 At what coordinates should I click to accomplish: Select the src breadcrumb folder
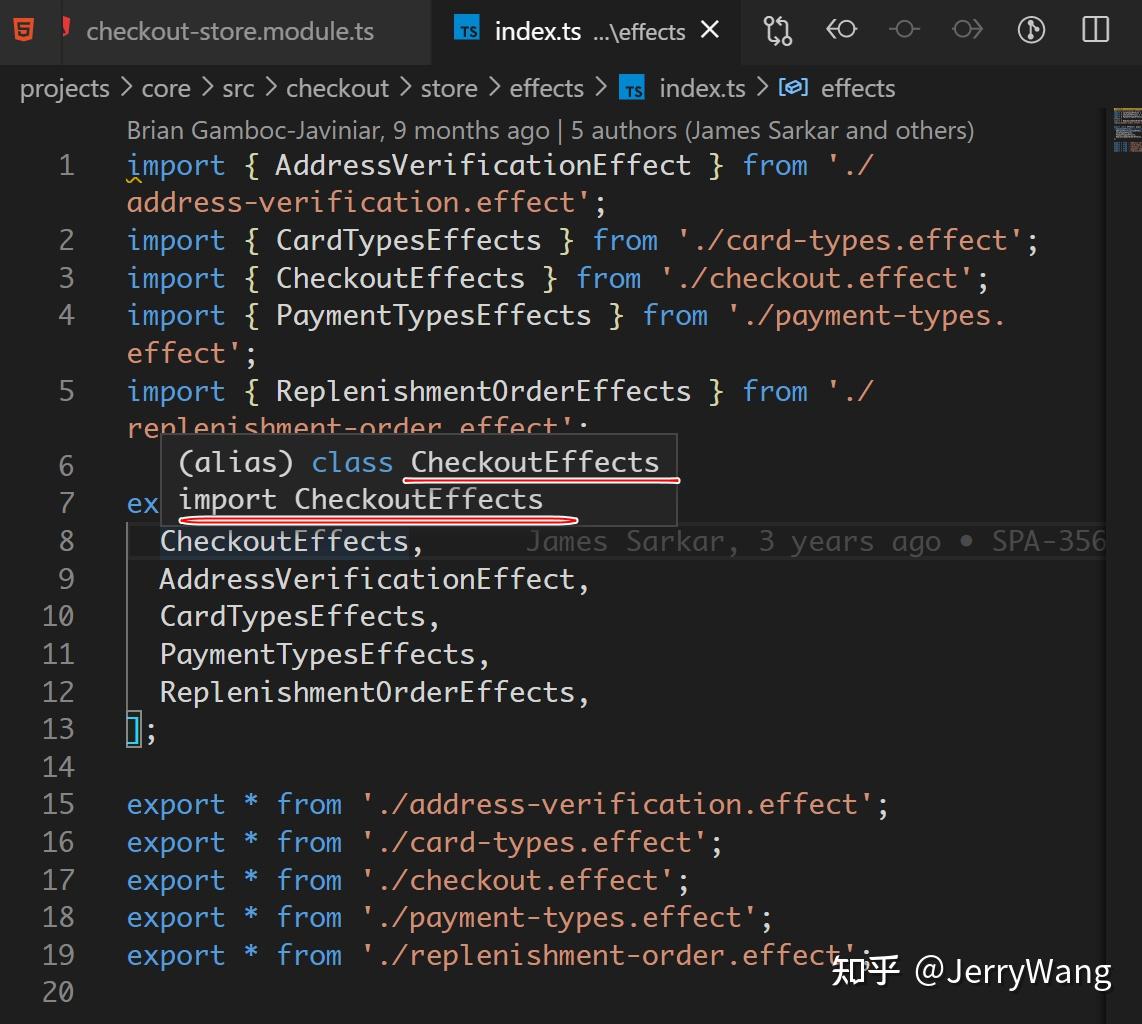238,89
